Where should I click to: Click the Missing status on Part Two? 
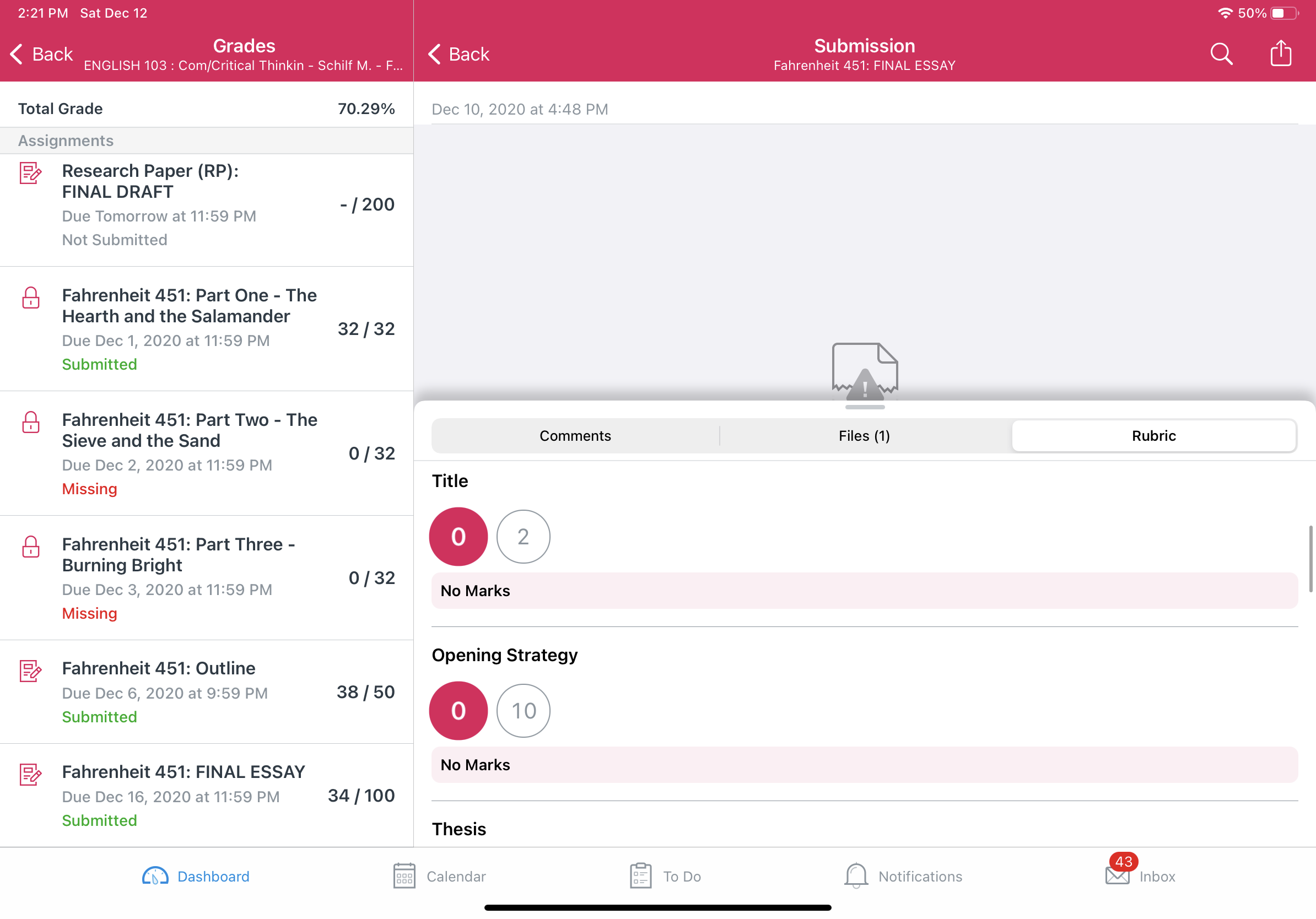click(x=89, y=489)
